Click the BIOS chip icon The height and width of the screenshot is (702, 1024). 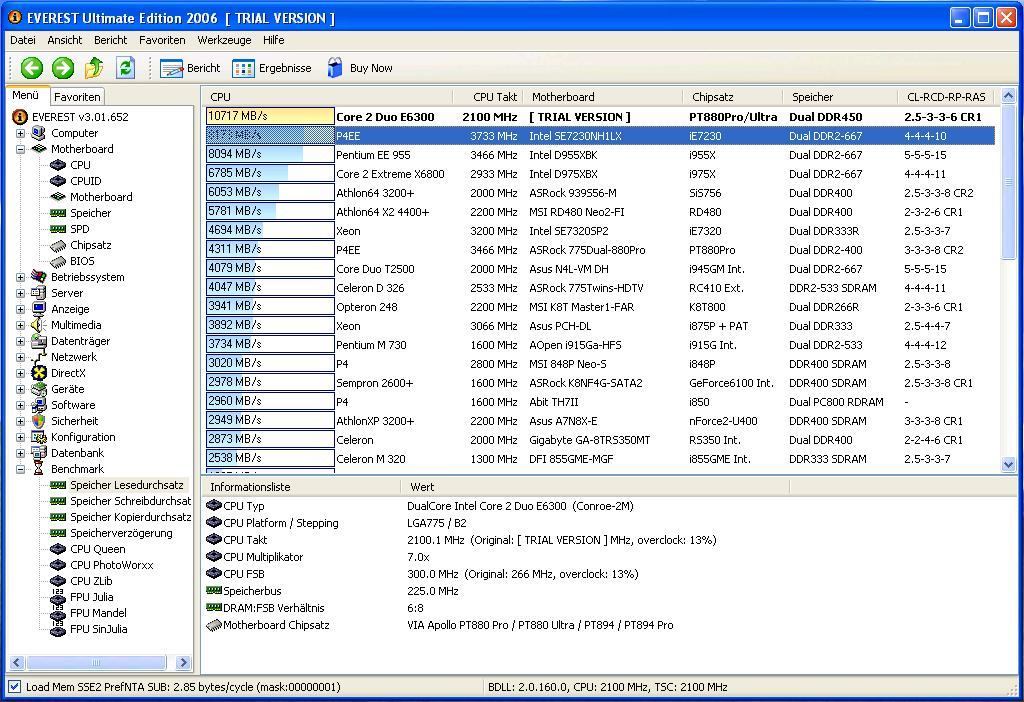tap(58, 261)
